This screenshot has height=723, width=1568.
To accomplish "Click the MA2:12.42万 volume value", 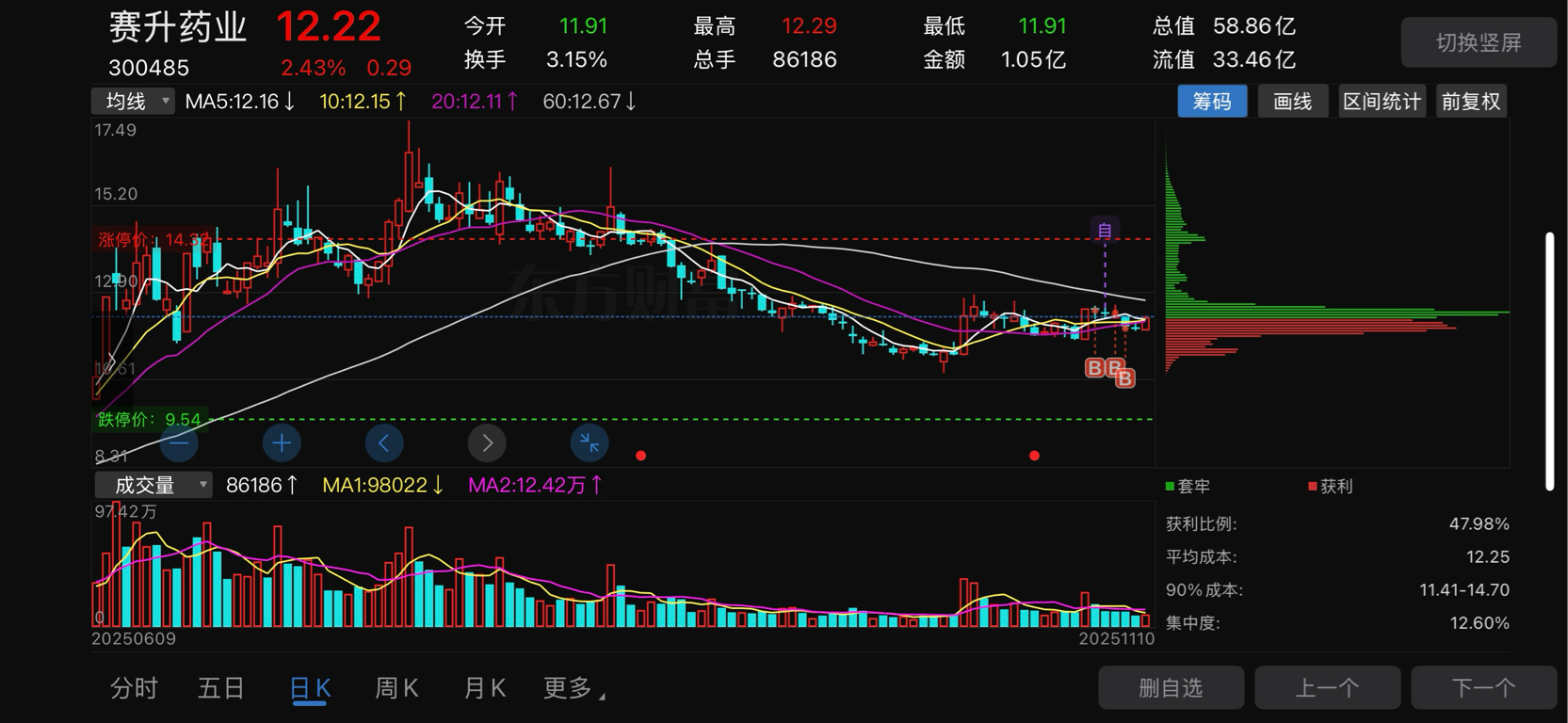I will tap(535, 485).
